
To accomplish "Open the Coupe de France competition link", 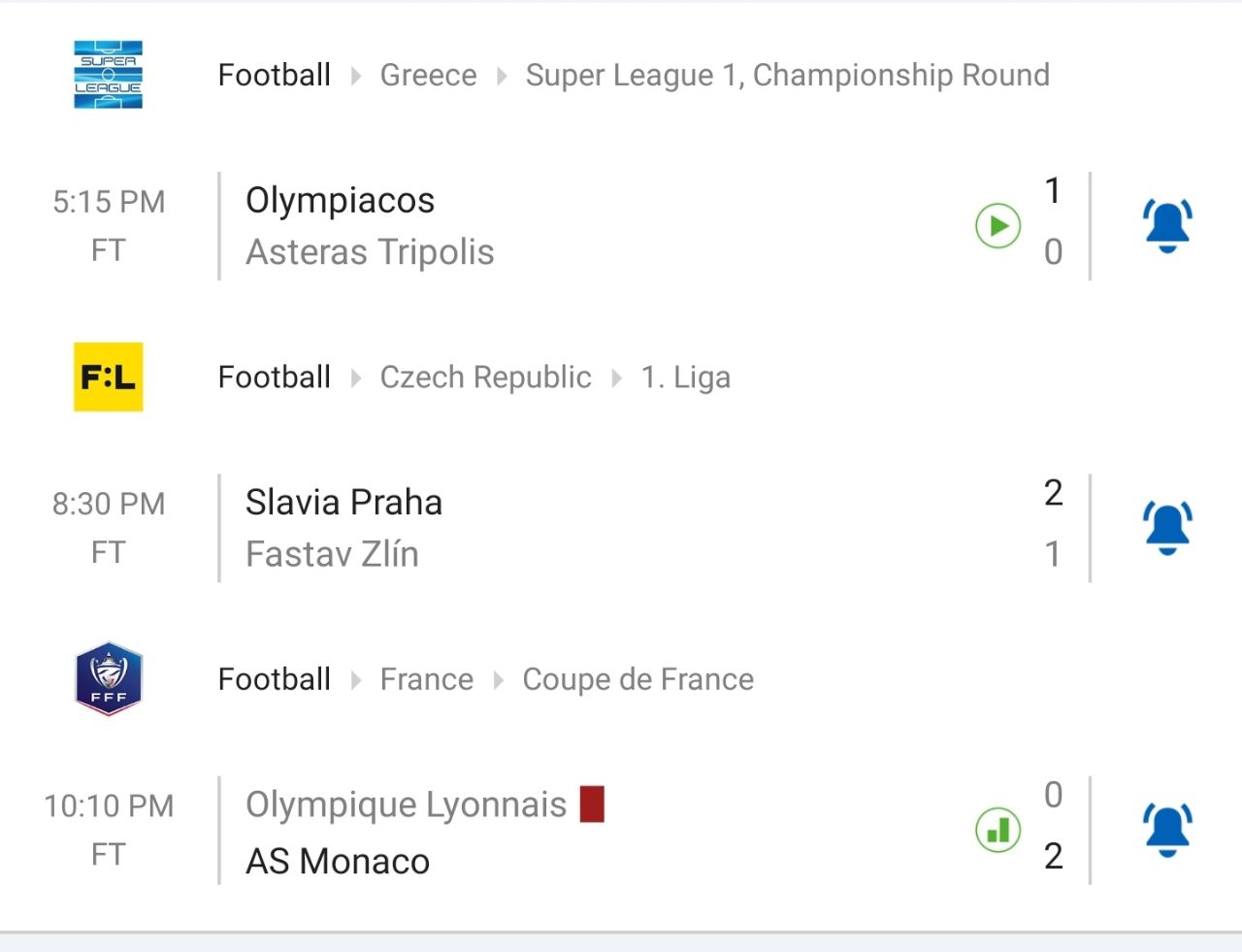I will click(637, 679).
